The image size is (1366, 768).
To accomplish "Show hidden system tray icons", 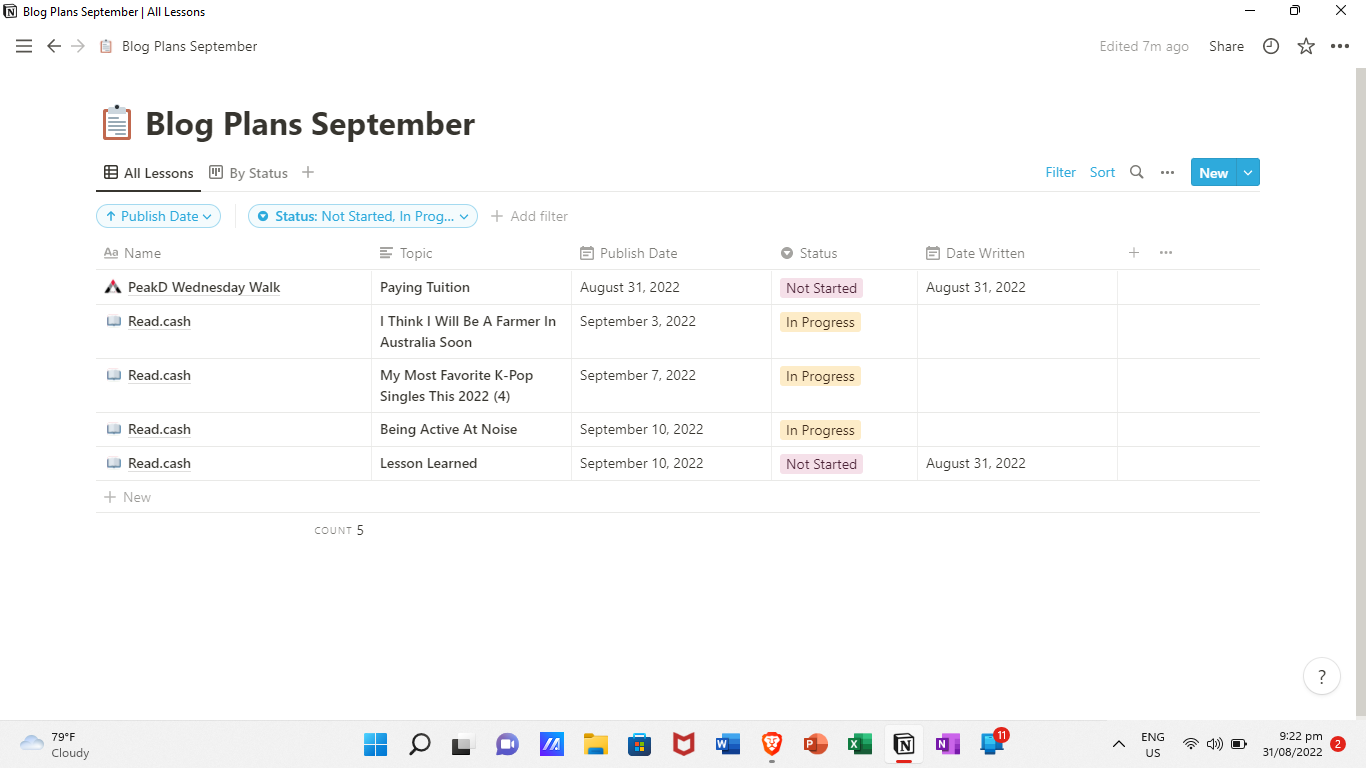I will pos(1119,744).
